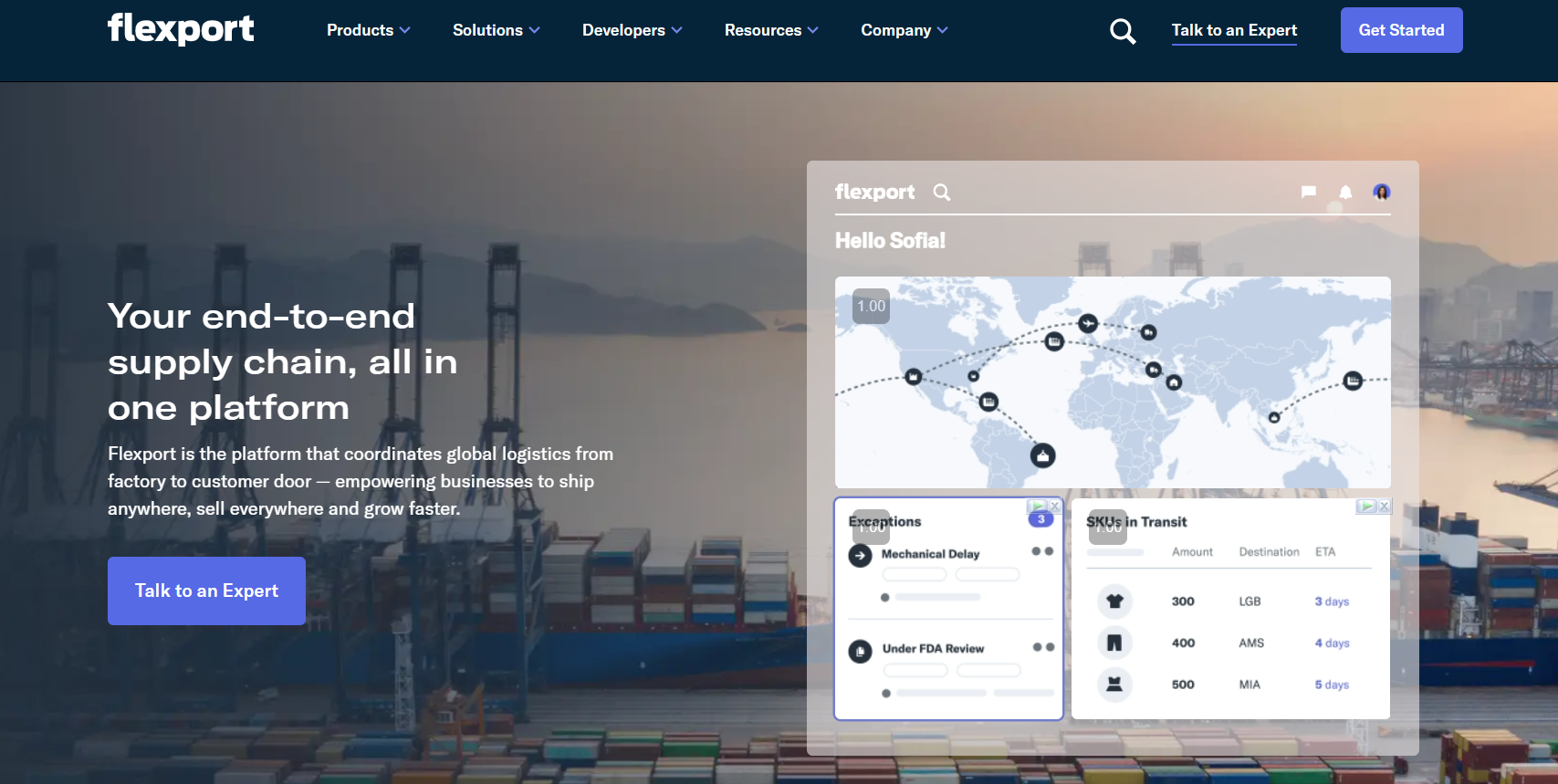Image resolution: width=1558 pixels, height=784 pixels.
Task: Click the AMS destination cell
Action: pyautogui.click(x=1251, y=643)
